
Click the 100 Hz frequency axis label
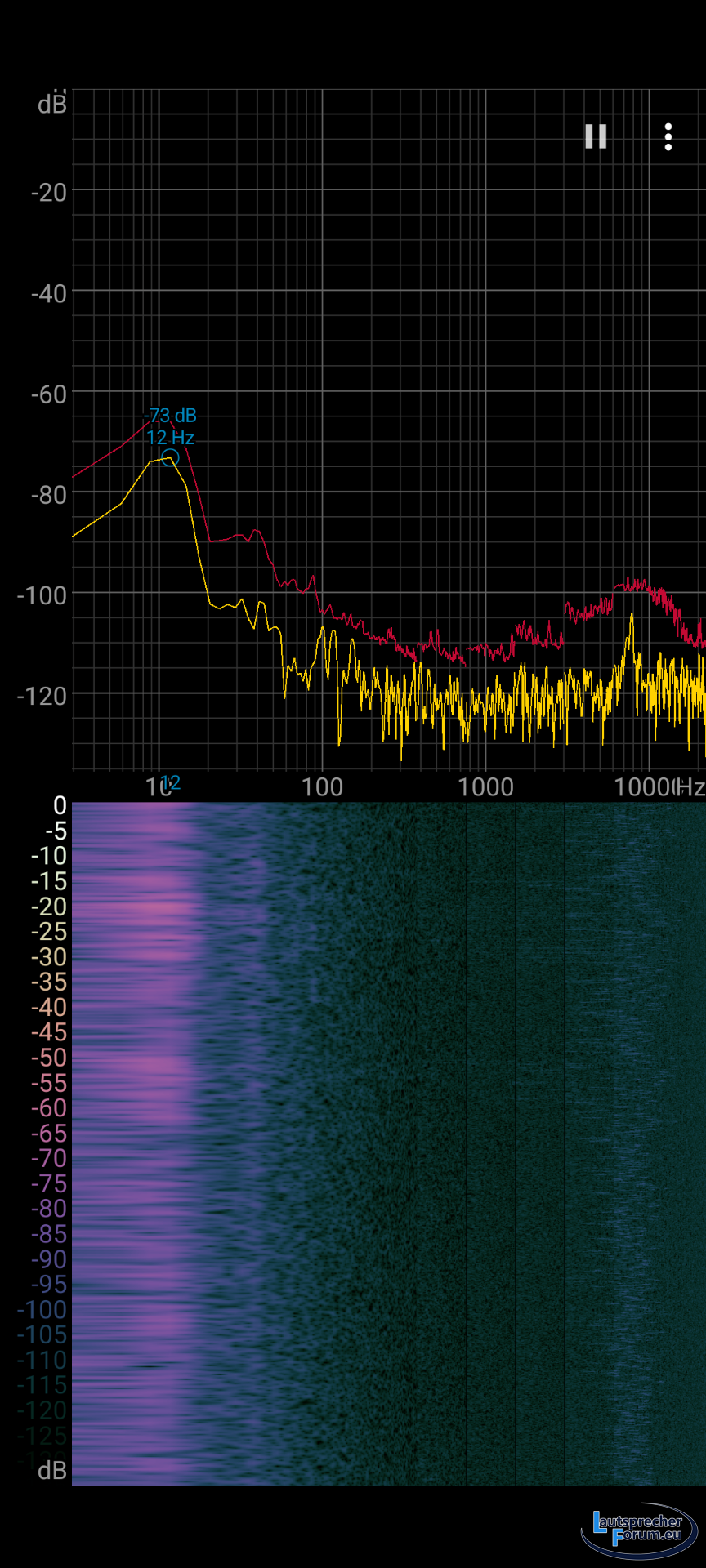(x=322, y=787)
